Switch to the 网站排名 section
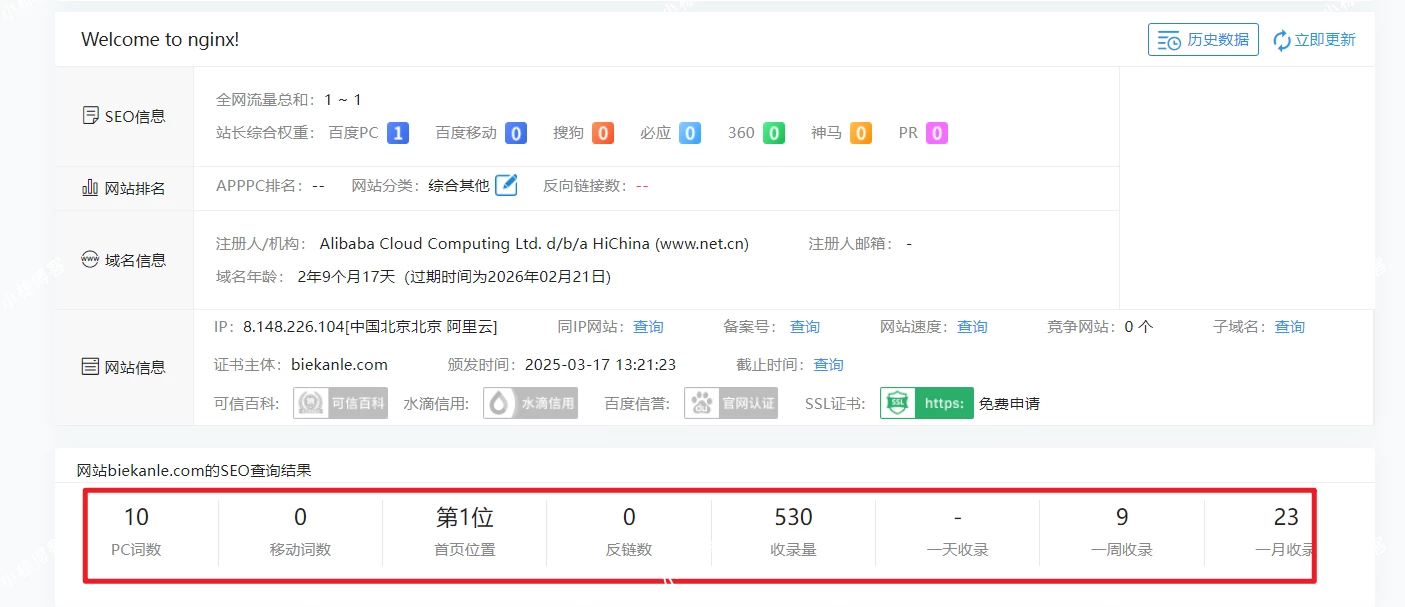This screenshot has height=607, width=1405. tap(124, 187)
